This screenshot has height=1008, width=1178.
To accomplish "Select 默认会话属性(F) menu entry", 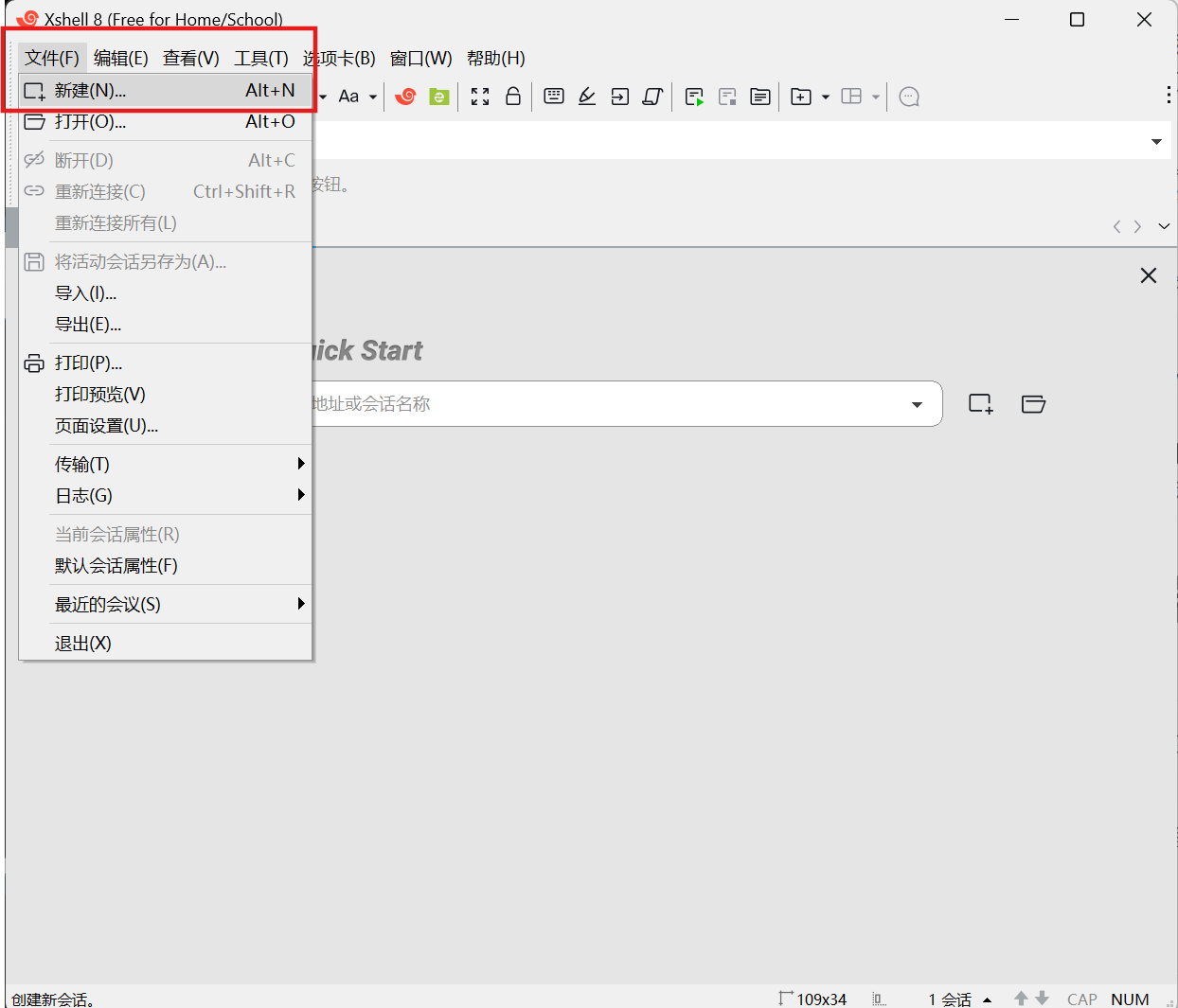I will click(x=165, y=566).
